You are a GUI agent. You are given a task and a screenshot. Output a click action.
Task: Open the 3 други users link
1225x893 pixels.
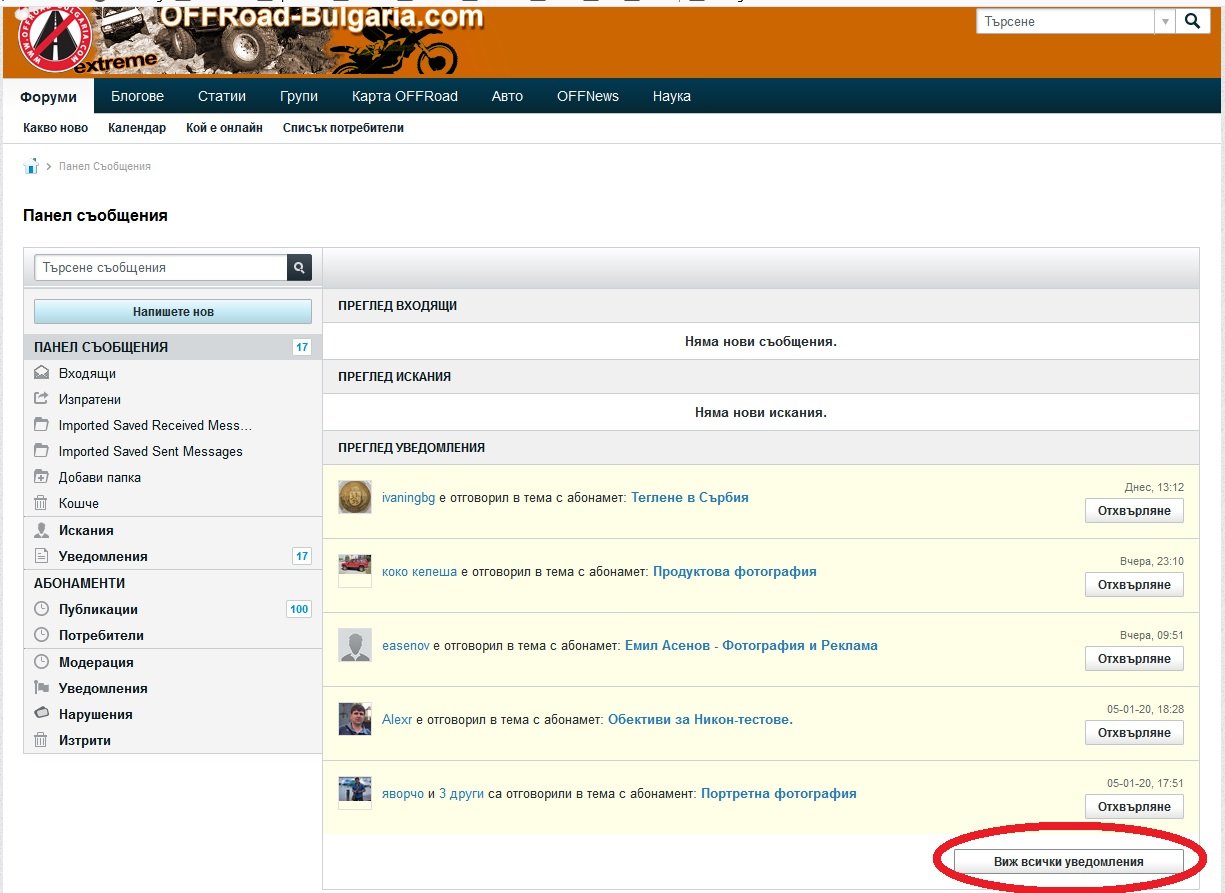[461, 793]
